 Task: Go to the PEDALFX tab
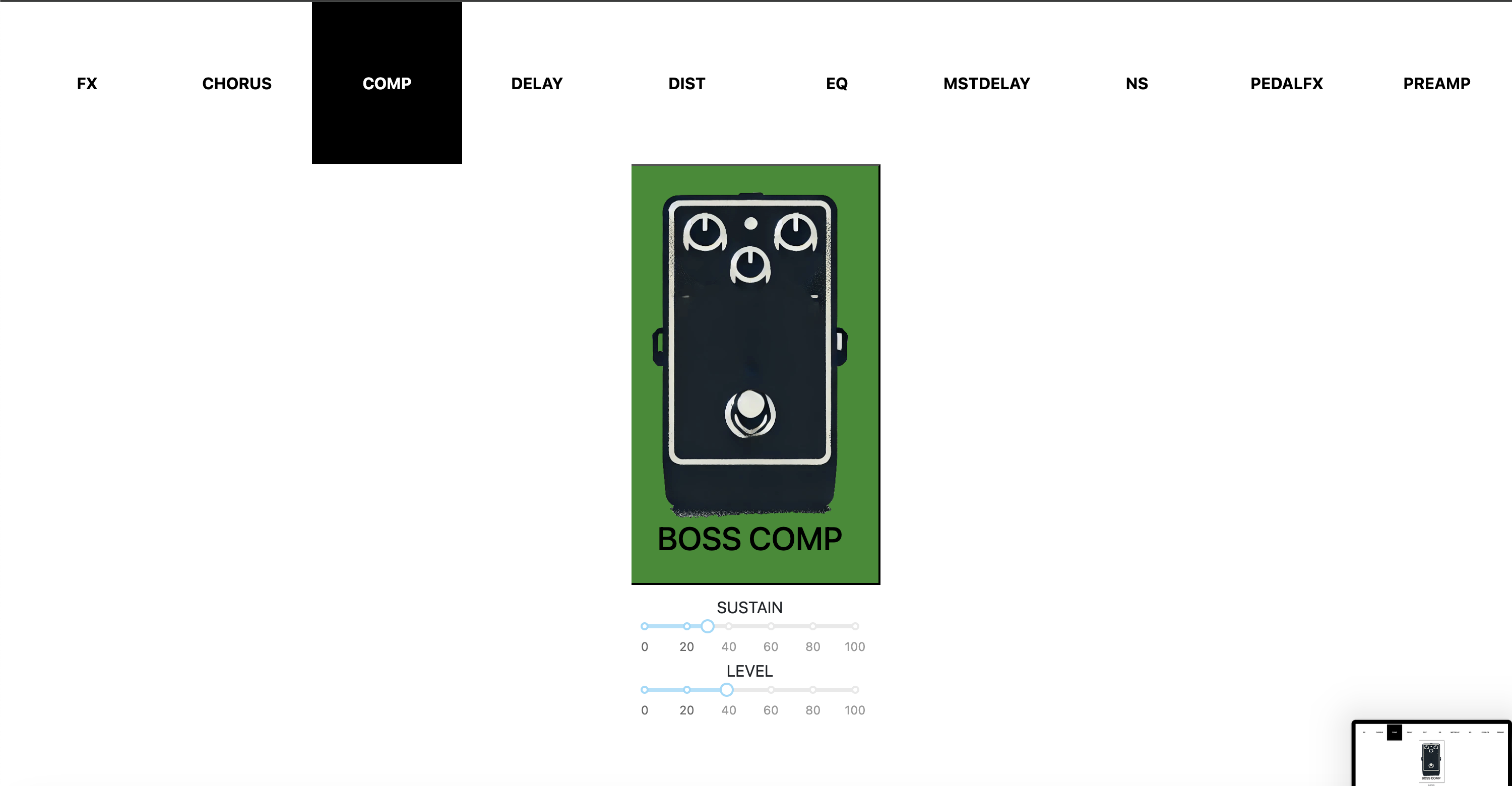coord(1287,83)
